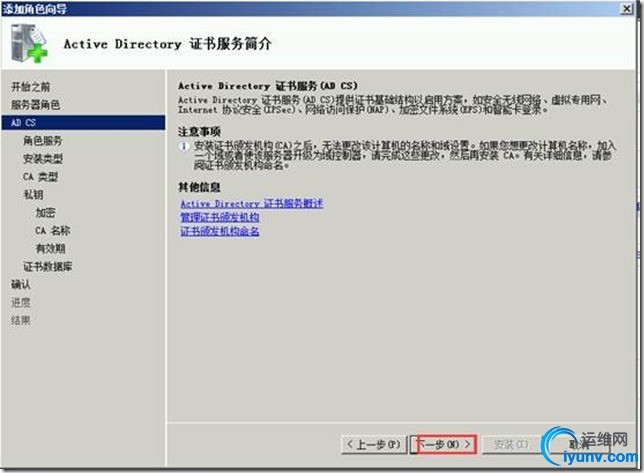Click the 结果 step label
The image size is (644, 473).
(x=21, y=321)
